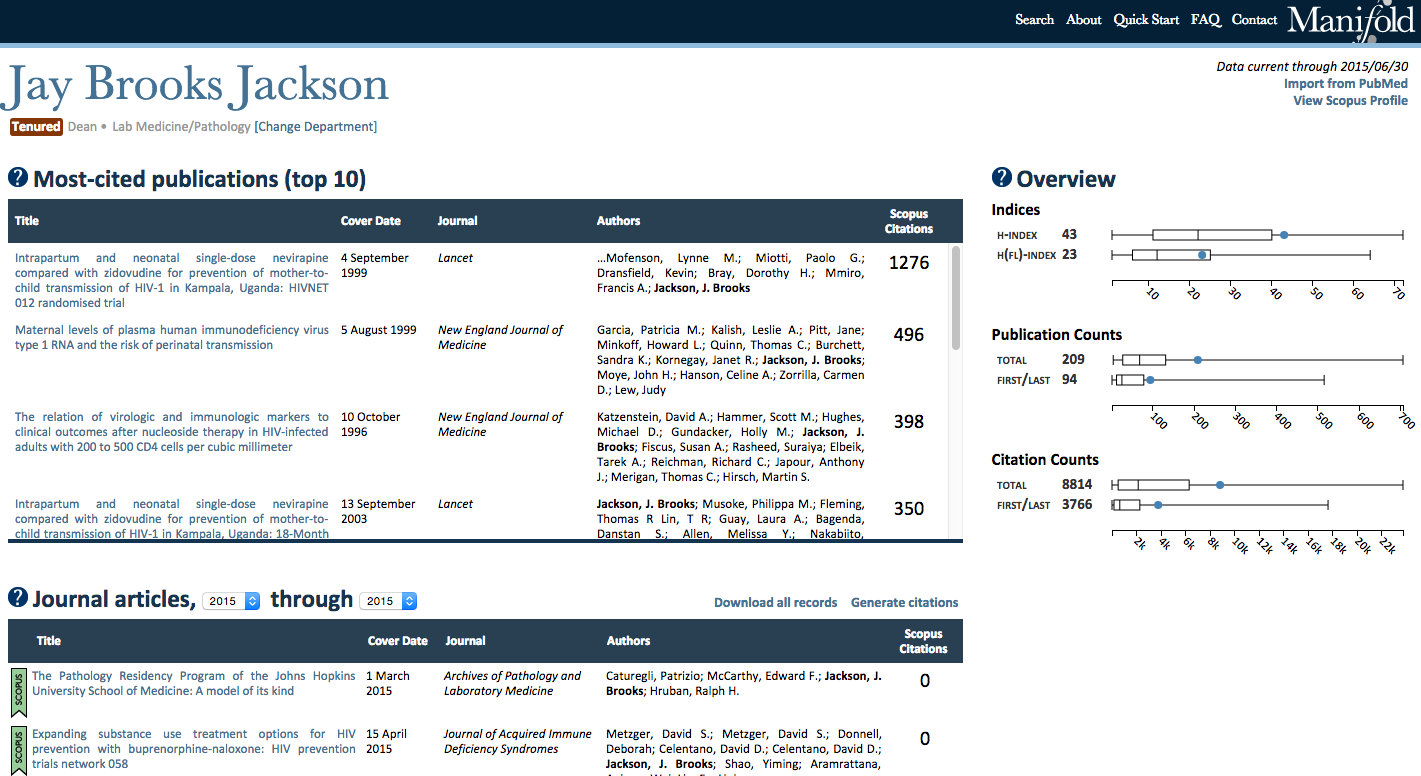Click Journal of Acquired Immune Deficiency Syndromes
This screenshot has height=776, width=1421.
coord(518,741)
